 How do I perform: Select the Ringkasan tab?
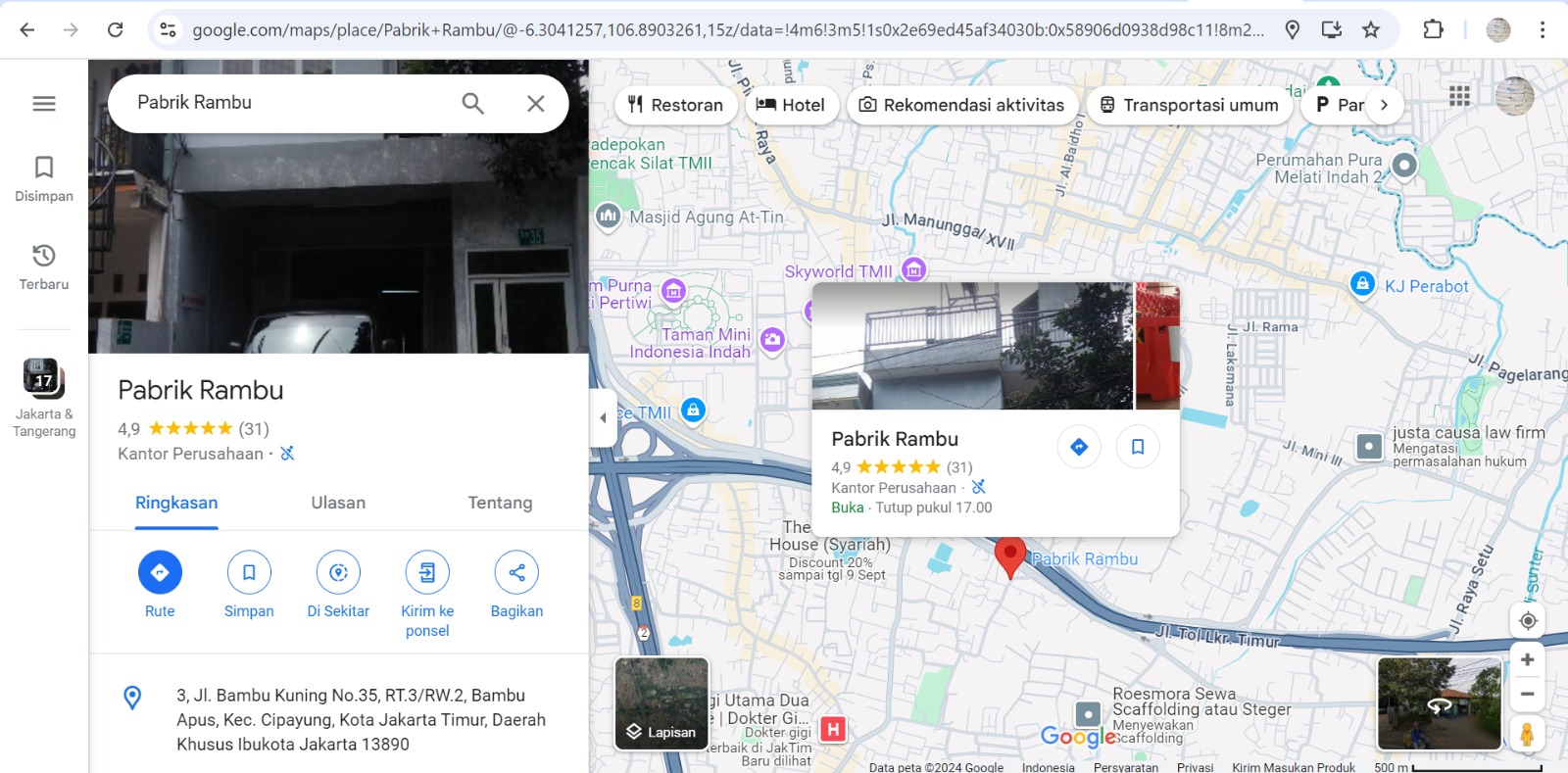176,503
